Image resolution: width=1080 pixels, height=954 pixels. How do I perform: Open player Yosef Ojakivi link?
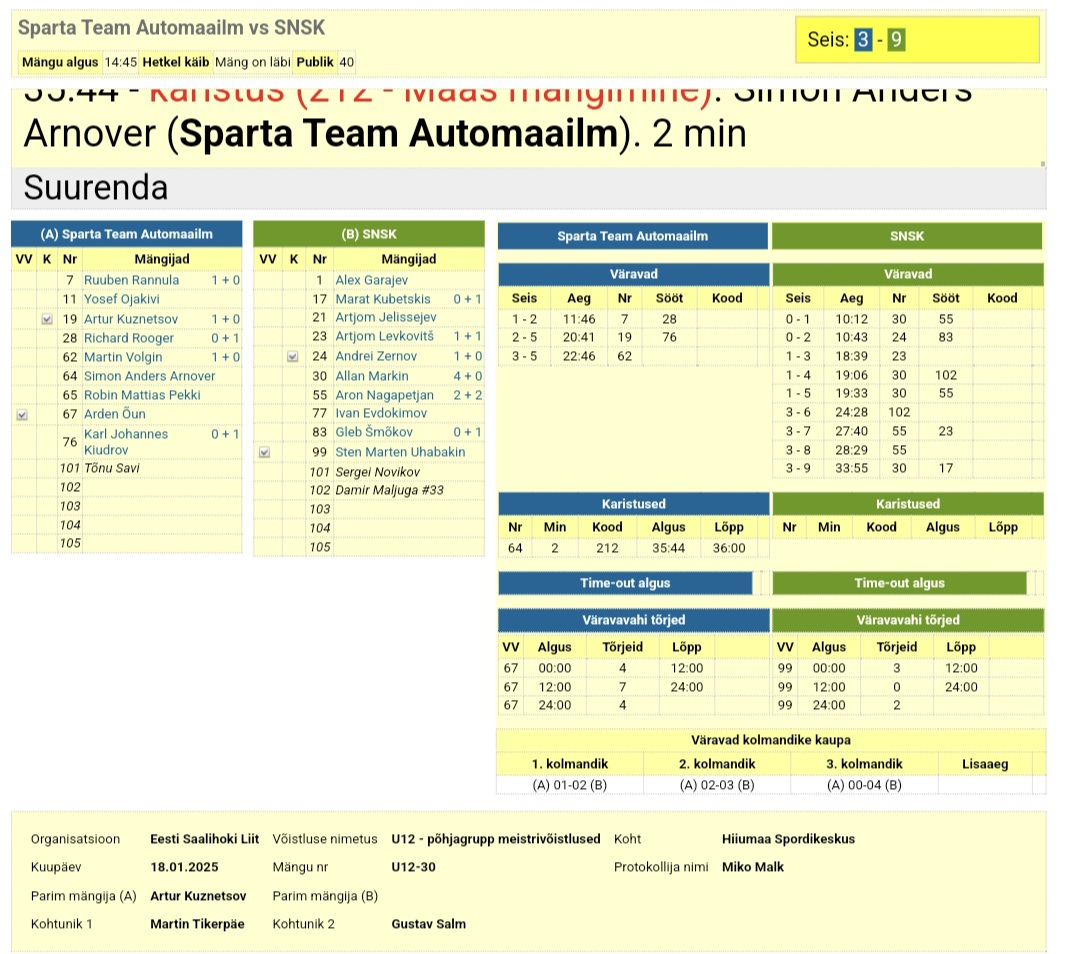tap(122, 299)
